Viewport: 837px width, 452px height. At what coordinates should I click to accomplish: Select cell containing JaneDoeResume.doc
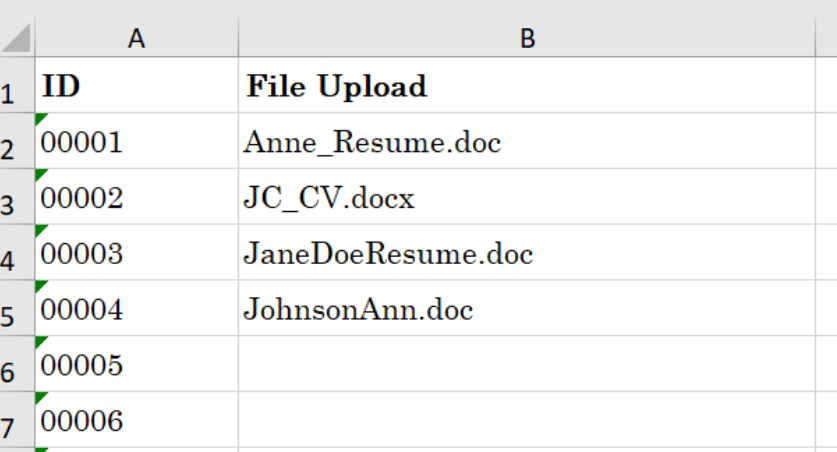coord(527,252)
